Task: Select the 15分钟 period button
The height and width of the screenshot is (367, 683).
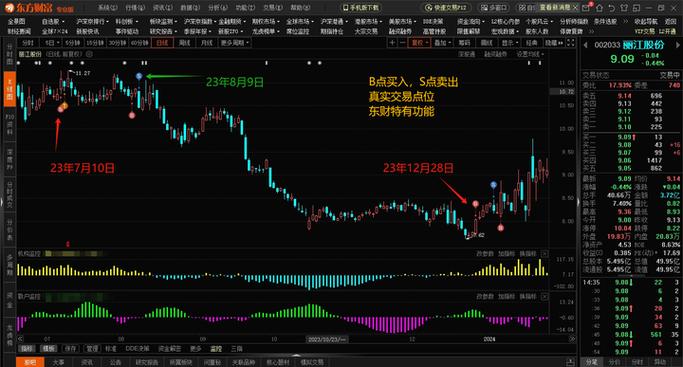Action: pyautogui.click(x=95, y=43)
